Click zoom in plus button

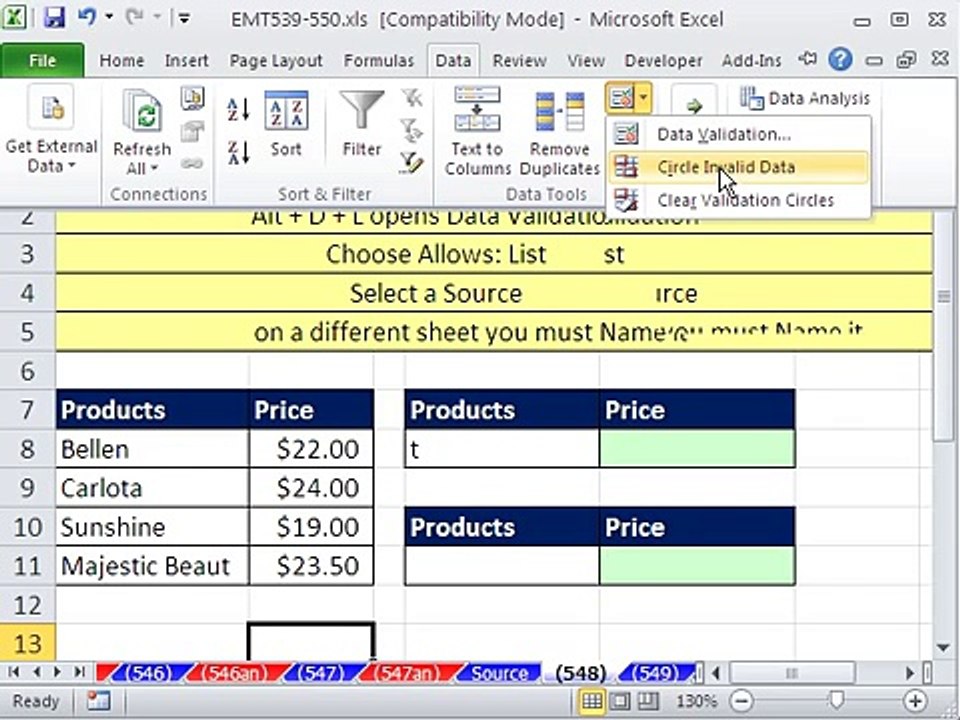click(915, 701)
